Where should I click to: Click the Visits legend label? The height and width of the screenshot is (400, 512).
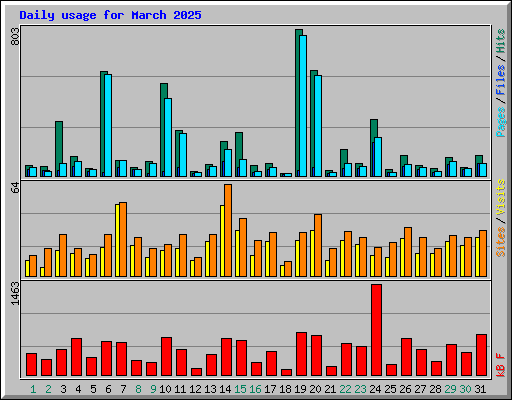coord(501,197)
